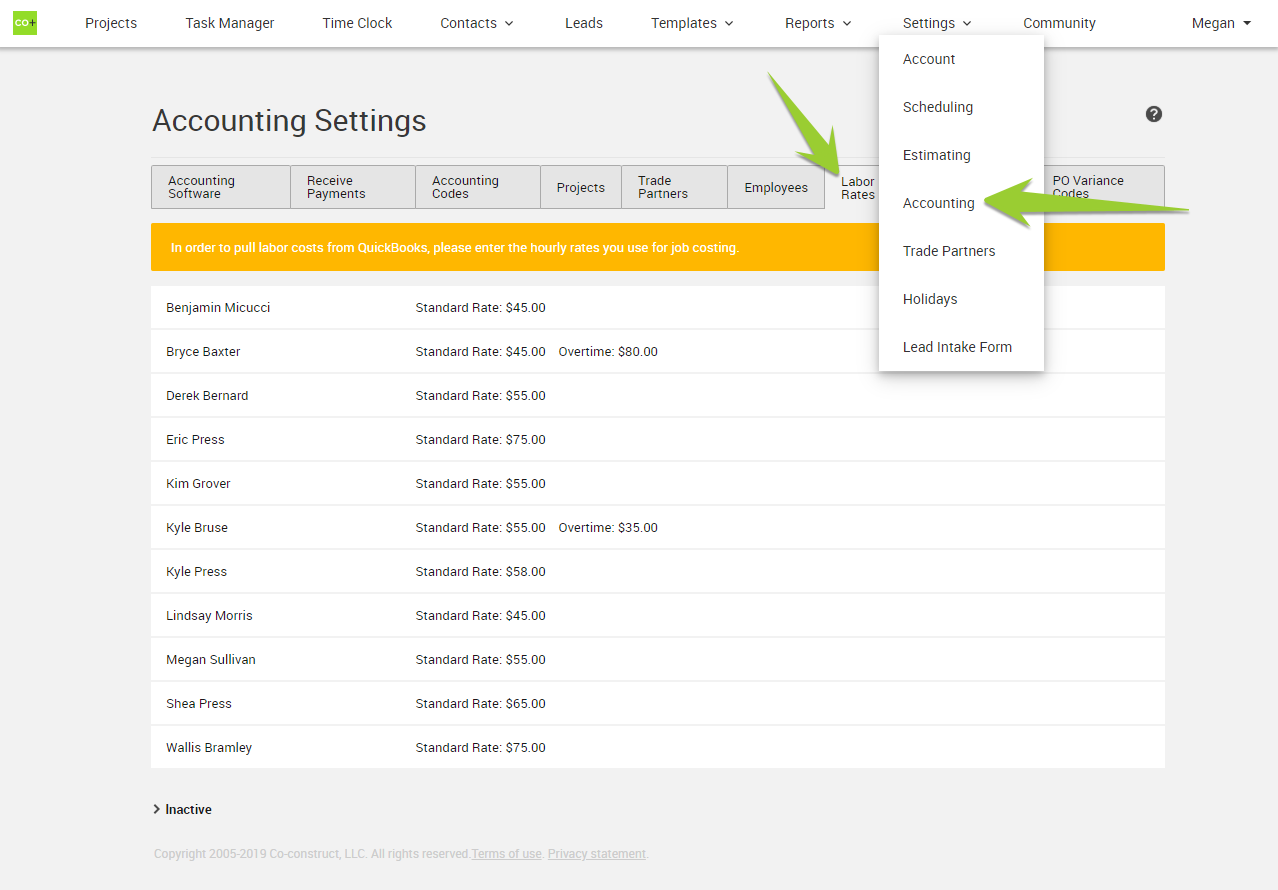Choose Holidays from the Settings menu
This screenshot has height=890, width=1278.
point(929,299)
